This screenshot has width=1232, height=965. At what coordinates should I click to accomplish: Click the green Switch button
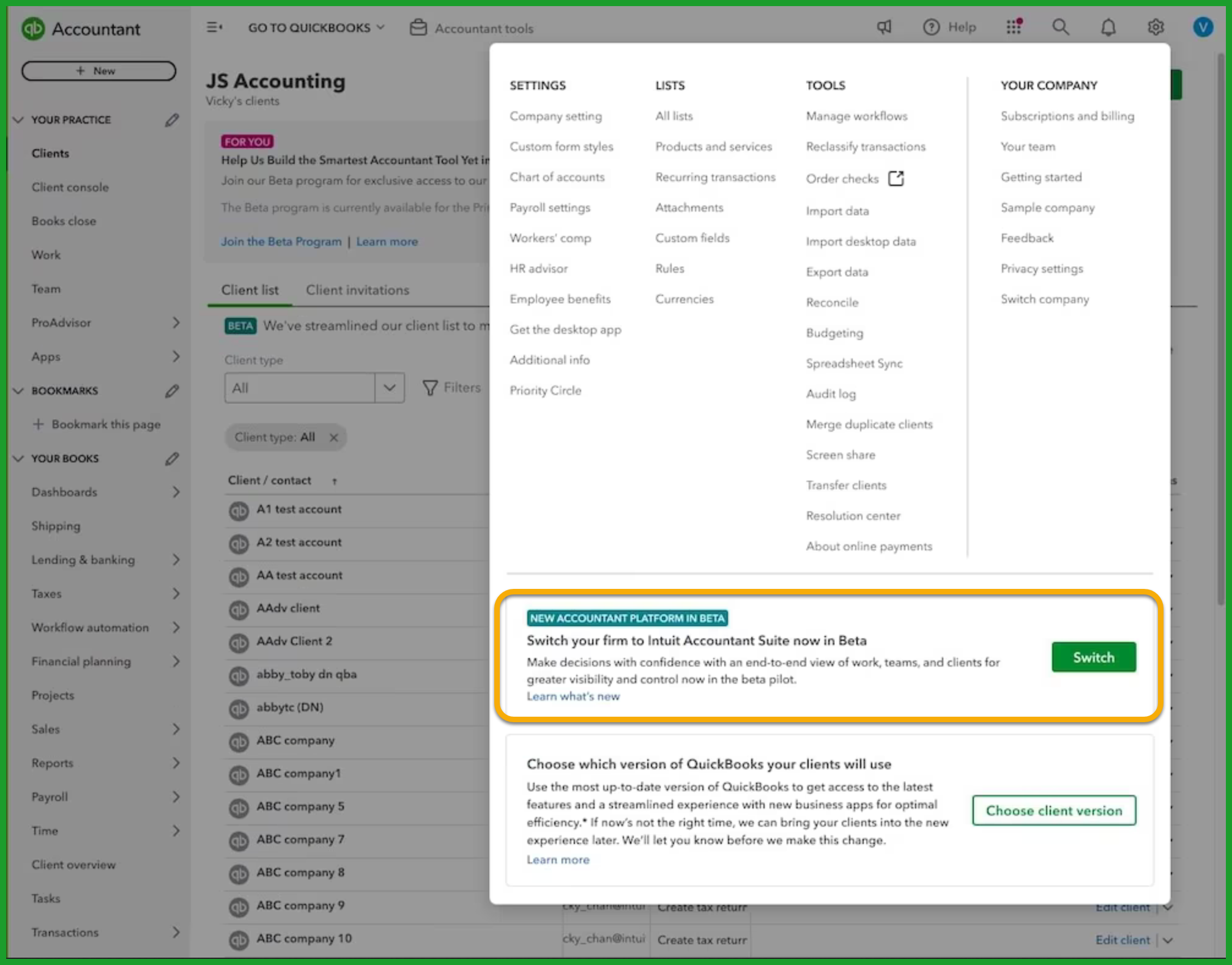(x=1093, y=657)
